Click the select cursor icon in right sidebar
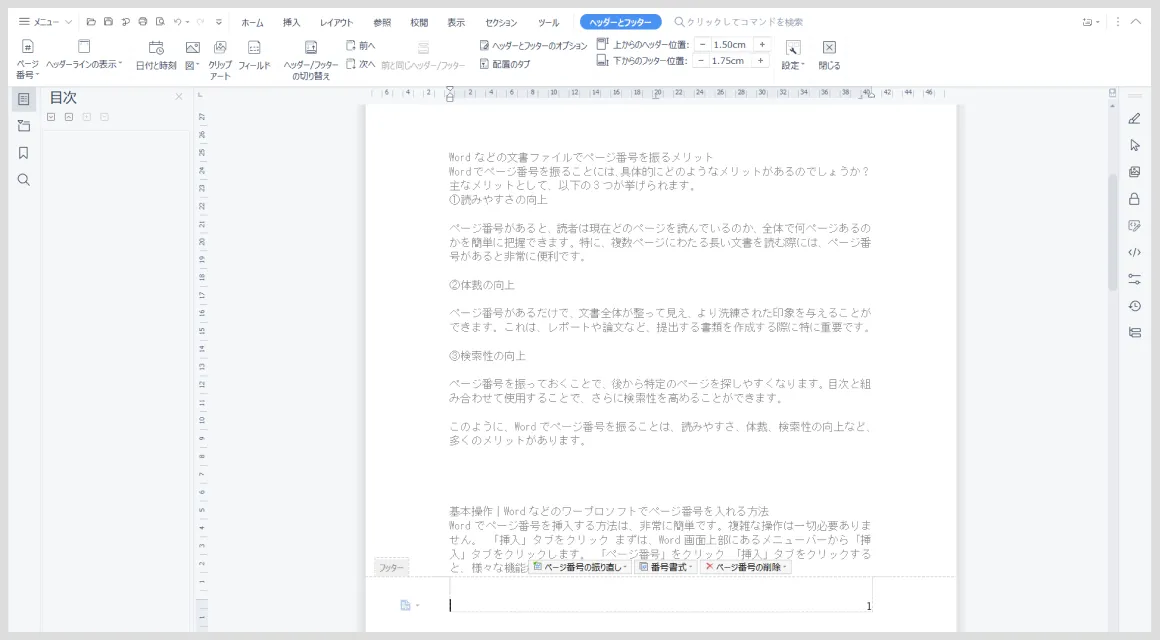This screenshot has height=640, width=1160. (1134, 146)
